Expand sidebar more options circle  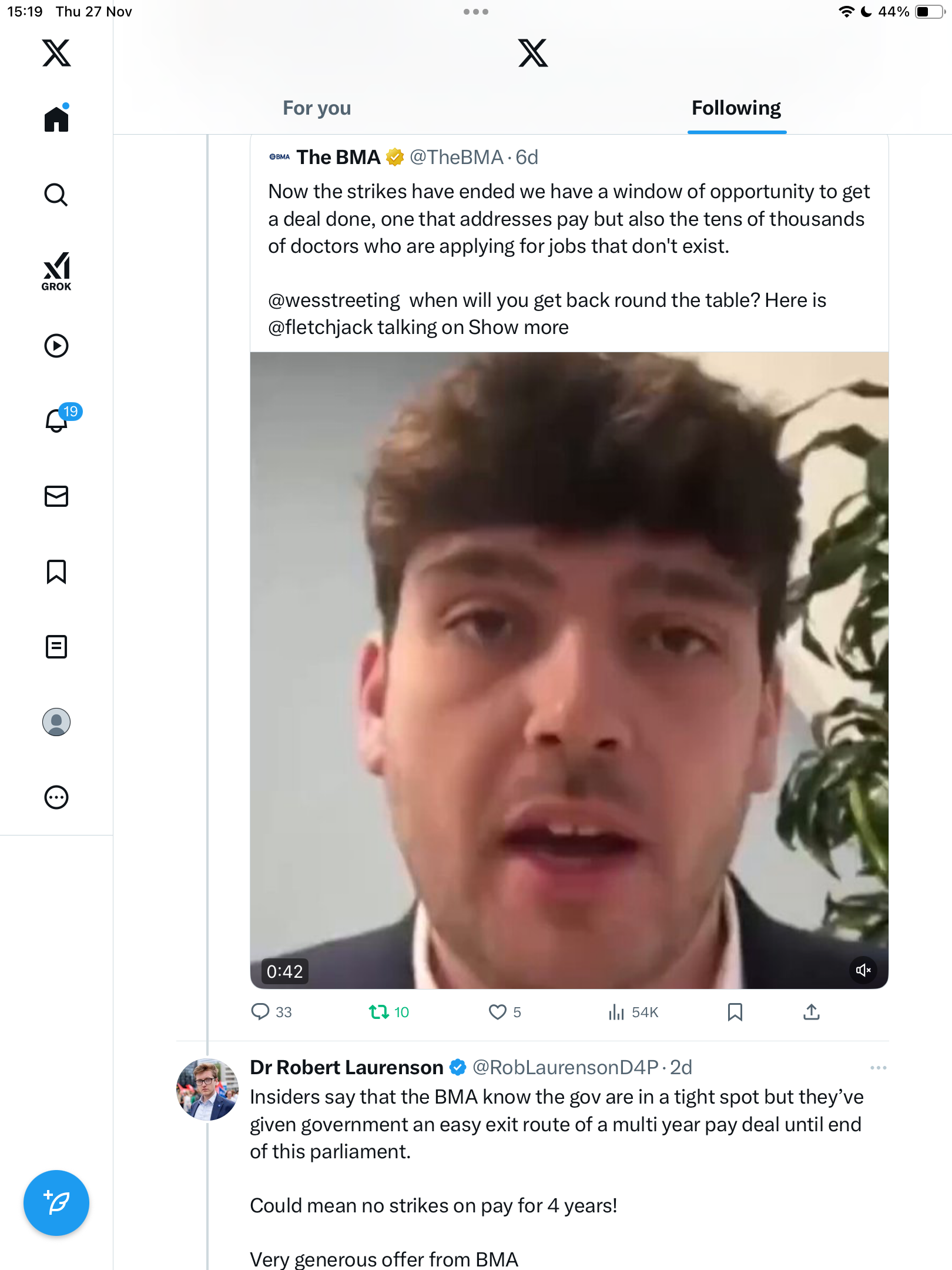(x=56, y=797)
